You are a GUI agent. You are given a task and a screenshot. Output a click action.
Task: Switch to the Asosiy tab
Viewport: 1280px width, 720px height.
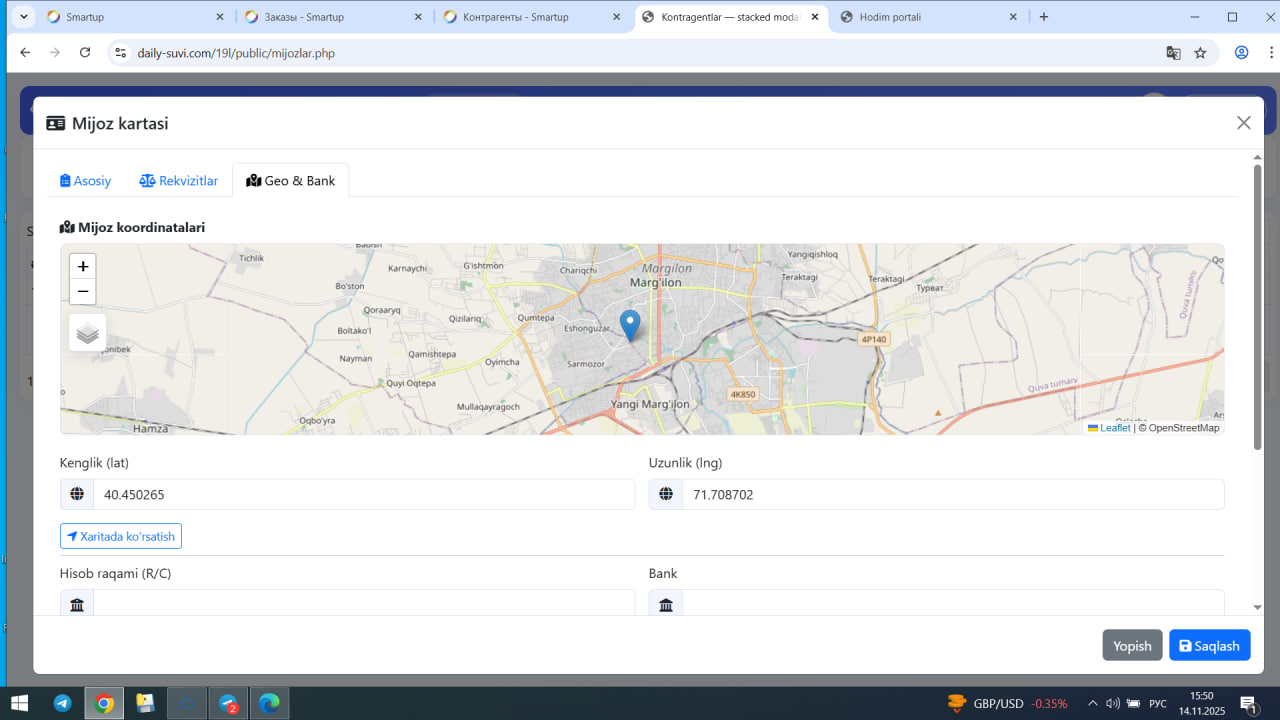click(x=85, y=181)
